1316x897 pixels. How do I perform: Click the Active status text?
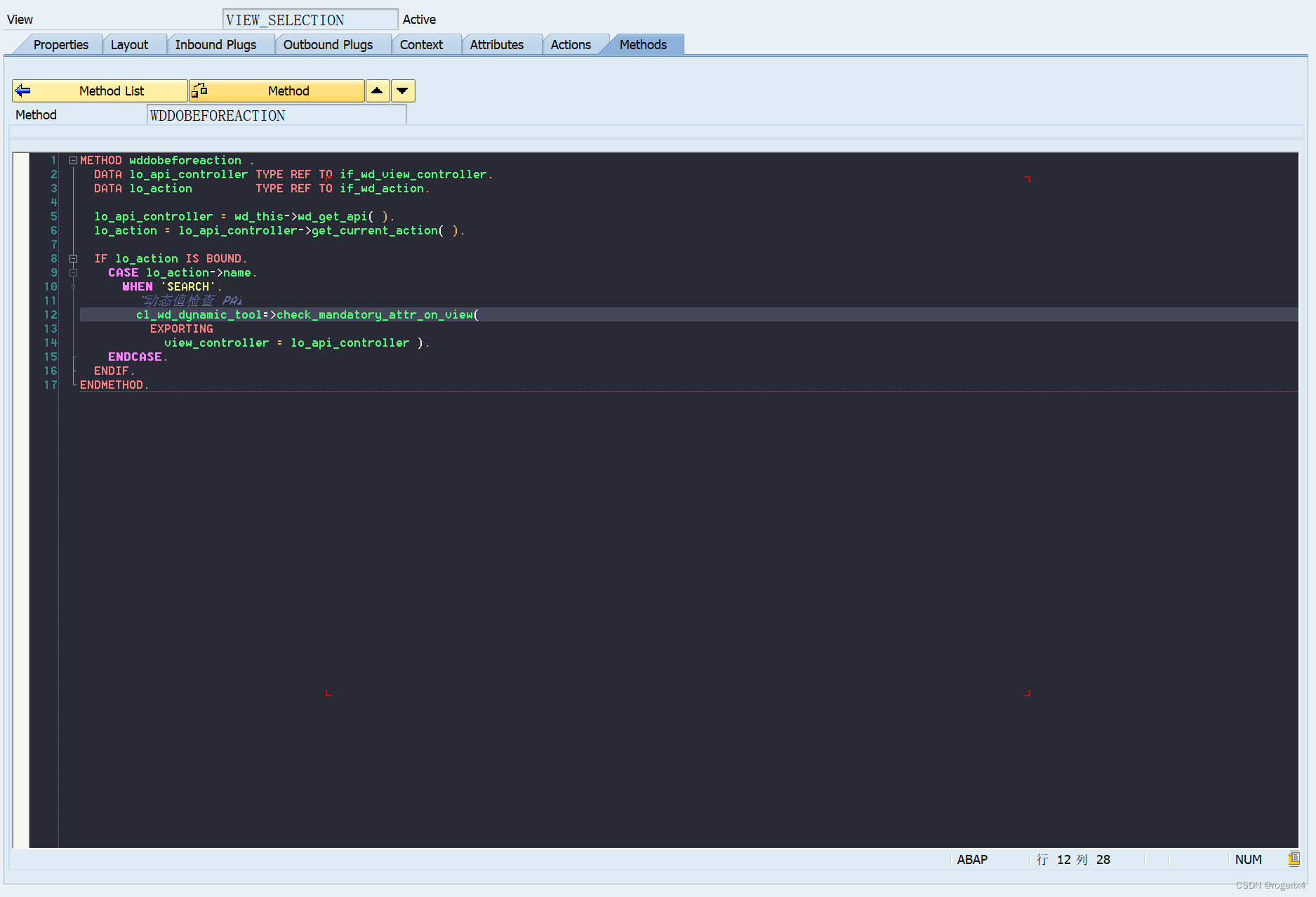click(419, 20)
